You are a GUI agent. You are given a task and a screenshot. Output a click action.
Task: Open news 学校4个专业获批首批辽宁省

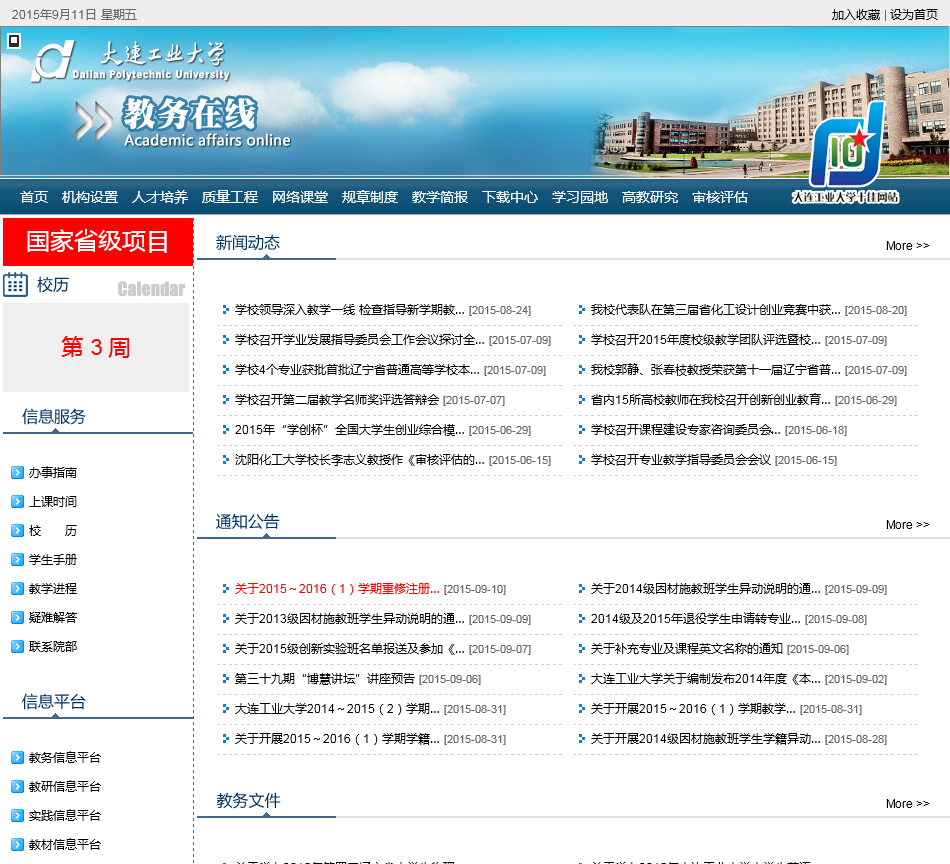[x=357, y=370]
